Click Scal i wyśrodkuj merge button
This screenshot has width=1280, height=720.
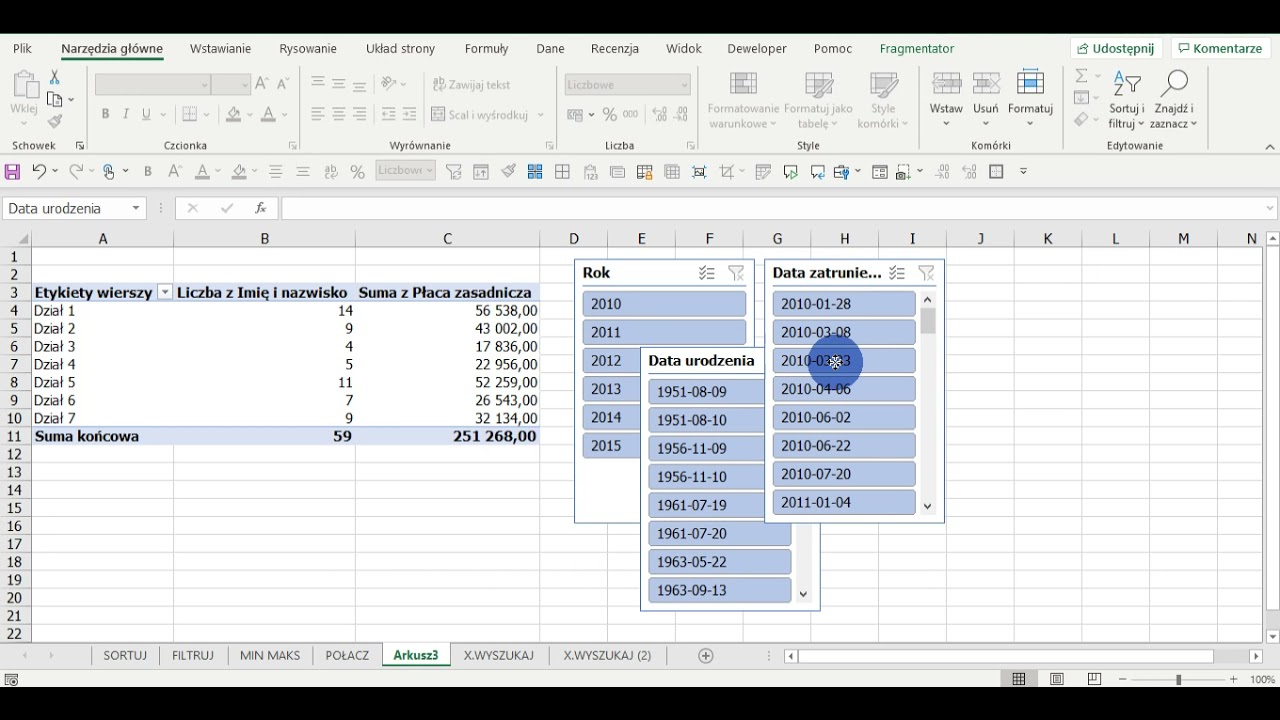point(480,115)
